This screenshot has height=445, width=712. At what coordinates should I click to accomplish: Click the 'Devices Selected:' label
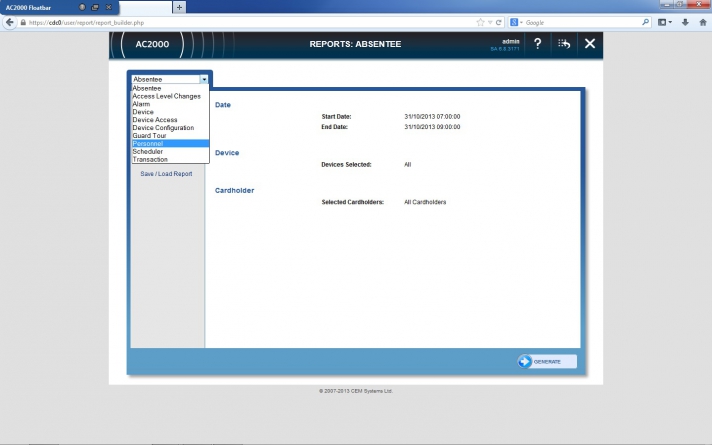coord(346,165)
